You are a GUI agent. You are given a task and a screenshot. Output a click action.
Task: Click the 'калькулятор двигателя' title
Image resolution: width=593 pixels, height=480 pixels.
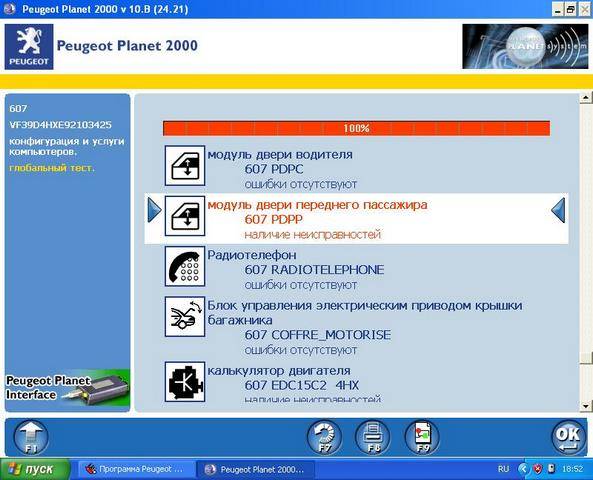point(279,371)
